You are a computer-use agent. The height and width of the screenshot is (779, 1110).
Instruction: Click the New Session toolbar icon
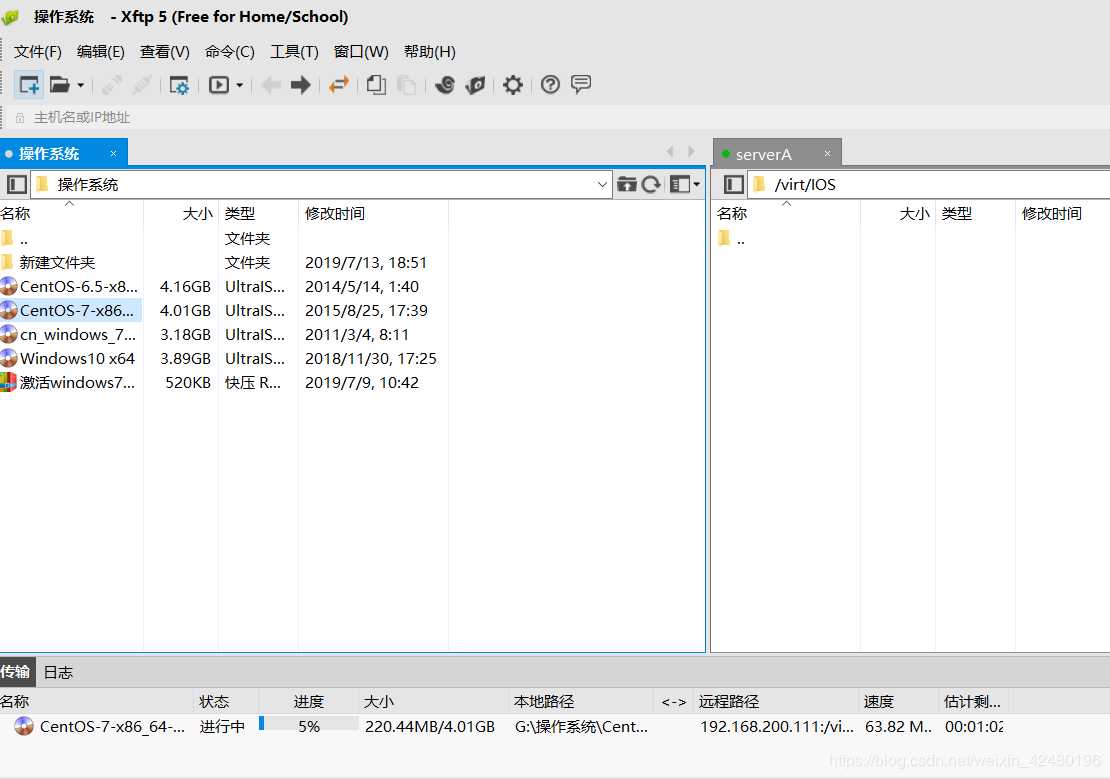coord(29,85)
